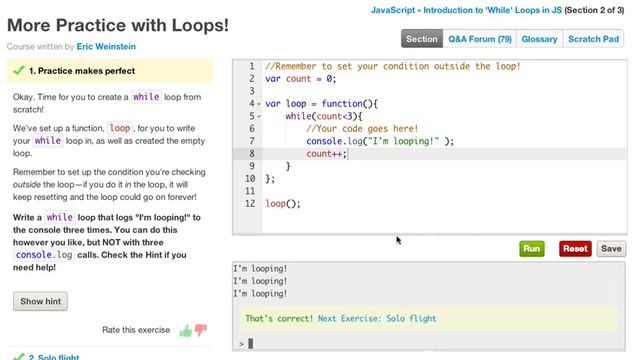Screen dimensions: 640x360
Task: Click the //Remember to set your condition comment
Action: 393,66
